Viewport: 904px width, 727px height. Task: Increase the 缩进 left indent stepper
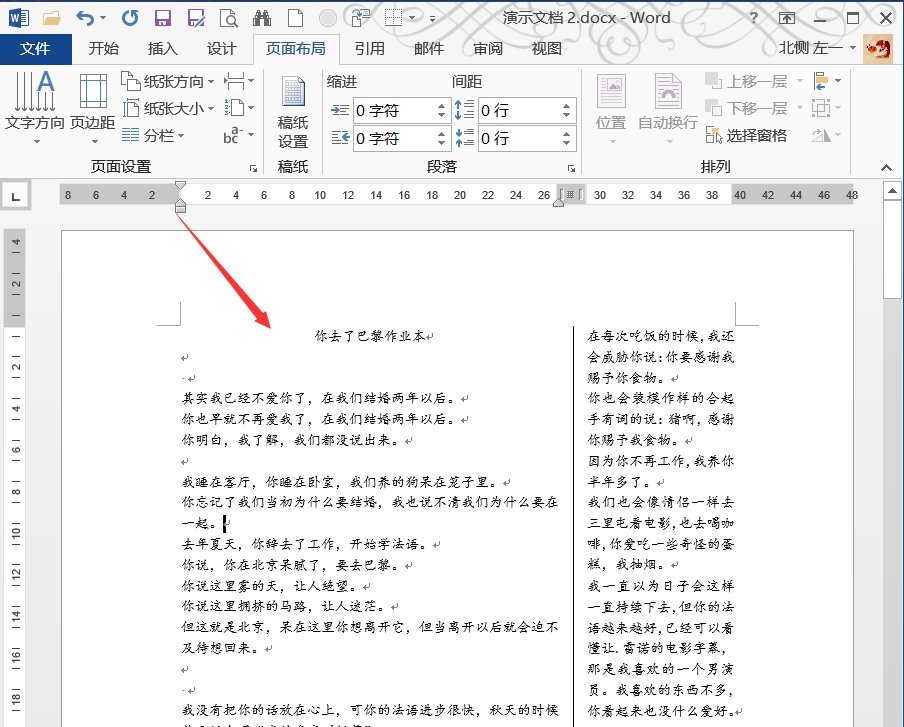(441, 104)
